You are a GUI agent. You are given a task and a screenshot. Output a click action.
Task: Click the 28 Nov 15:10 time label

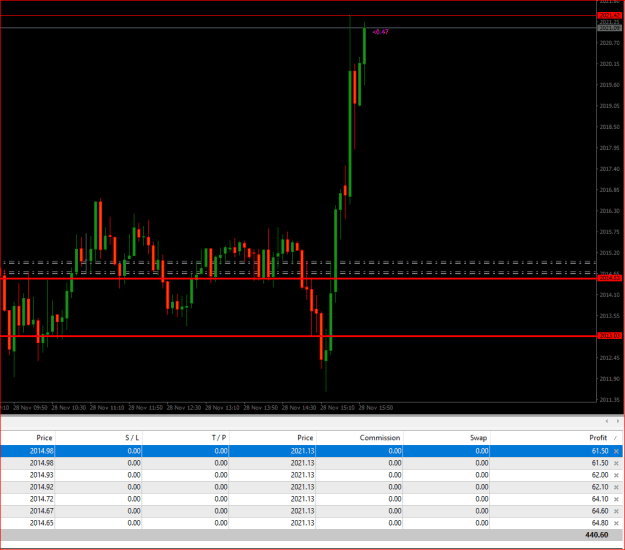337,408
